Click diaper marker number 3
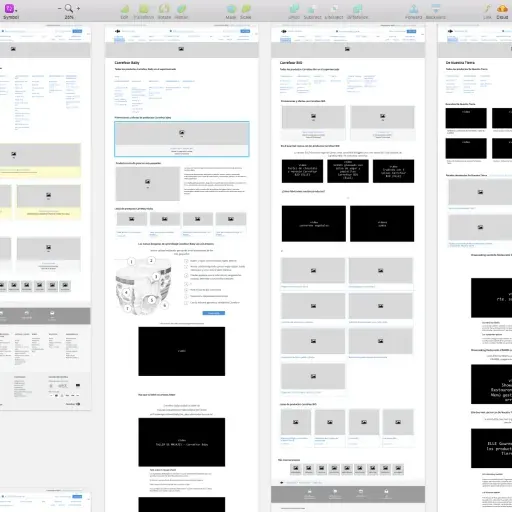The image size is (512, 512). click(x=156, y=277)
